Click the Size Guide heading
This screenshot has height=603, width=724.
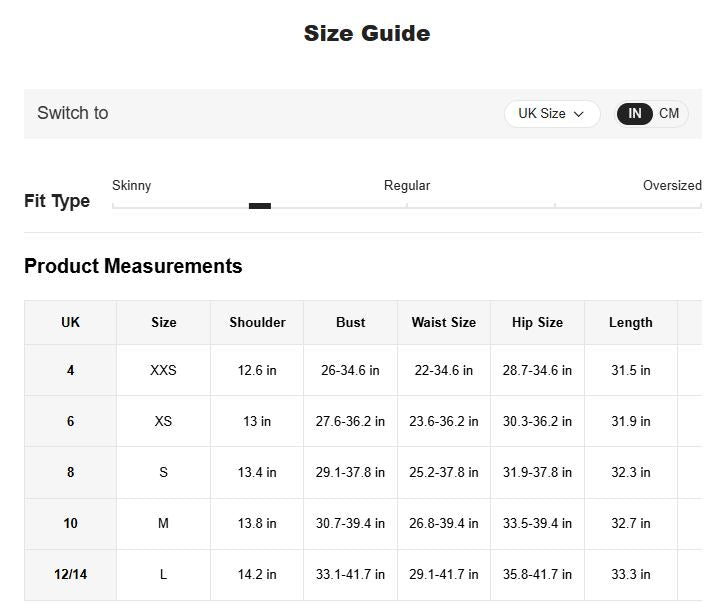[x=367, y=33]
